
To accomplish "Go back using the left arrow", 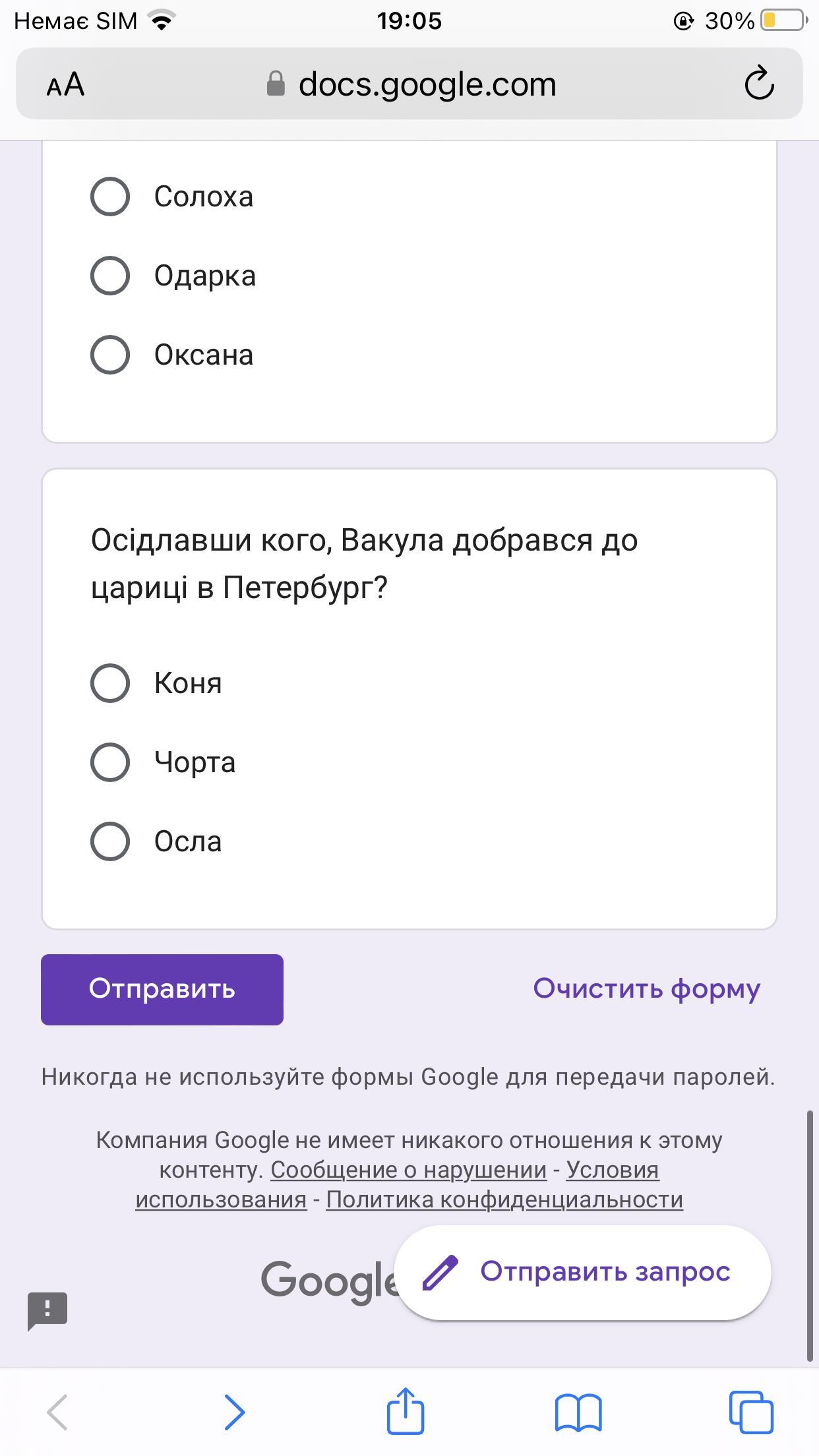I will click(57, 1412).
